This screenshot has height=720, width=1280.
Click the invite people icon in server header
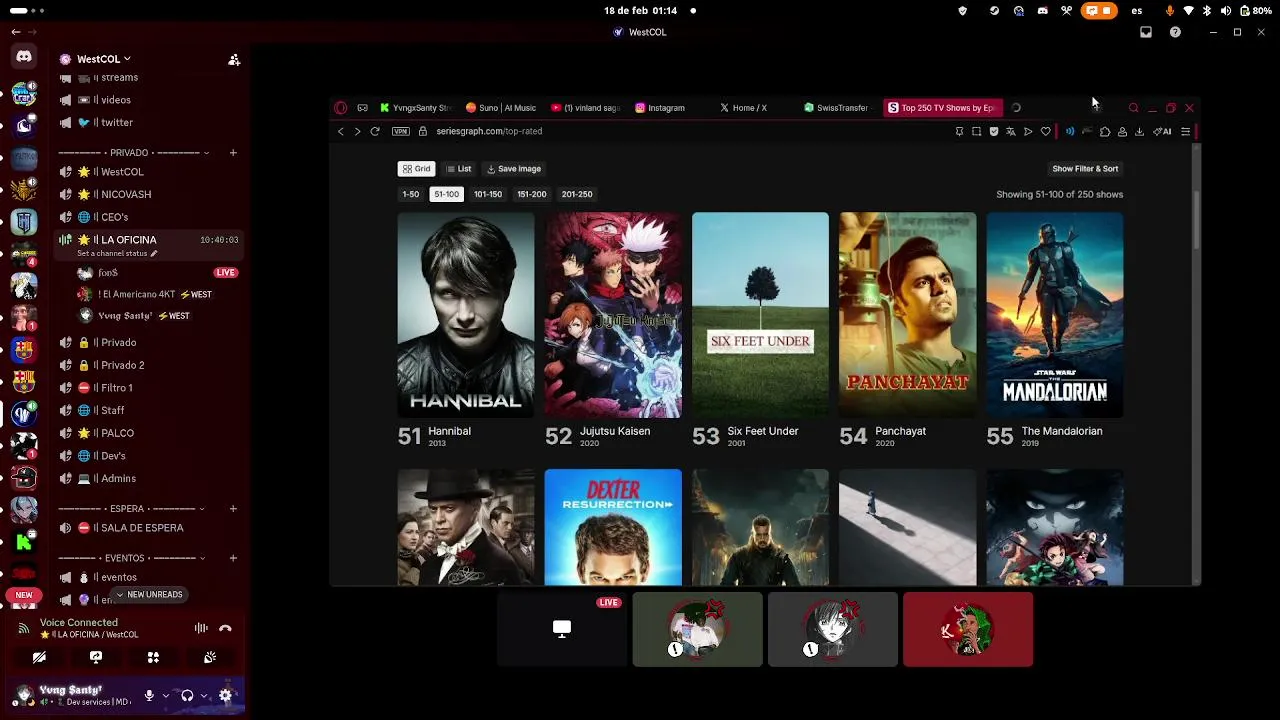tap(234, 60)
